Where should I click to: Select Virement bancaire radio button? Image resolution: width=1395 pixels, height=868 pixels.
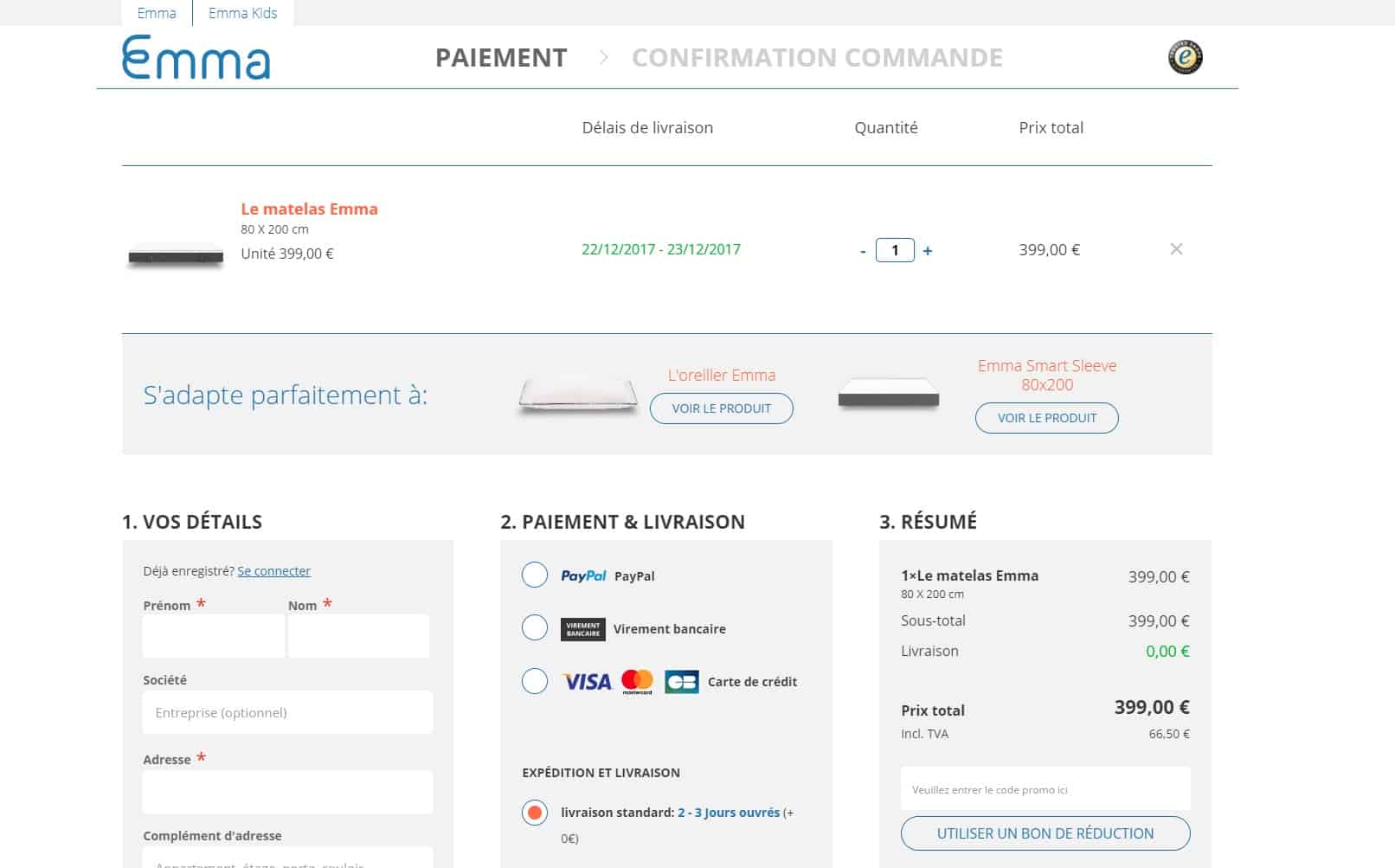coord(535,627)
